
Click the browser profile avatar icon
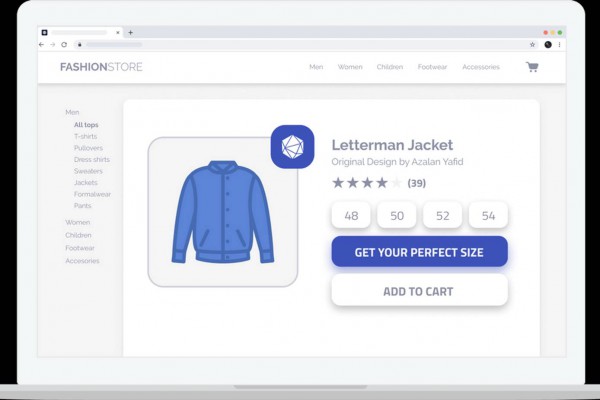(x=547, y=45)
